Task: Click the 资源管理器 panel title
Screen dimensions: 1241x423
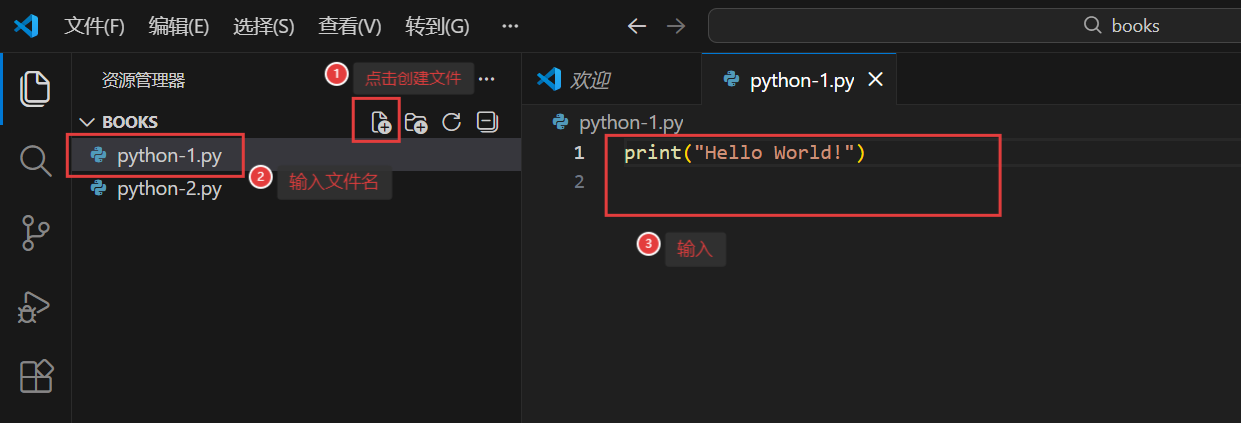Action: click(143, 80)
